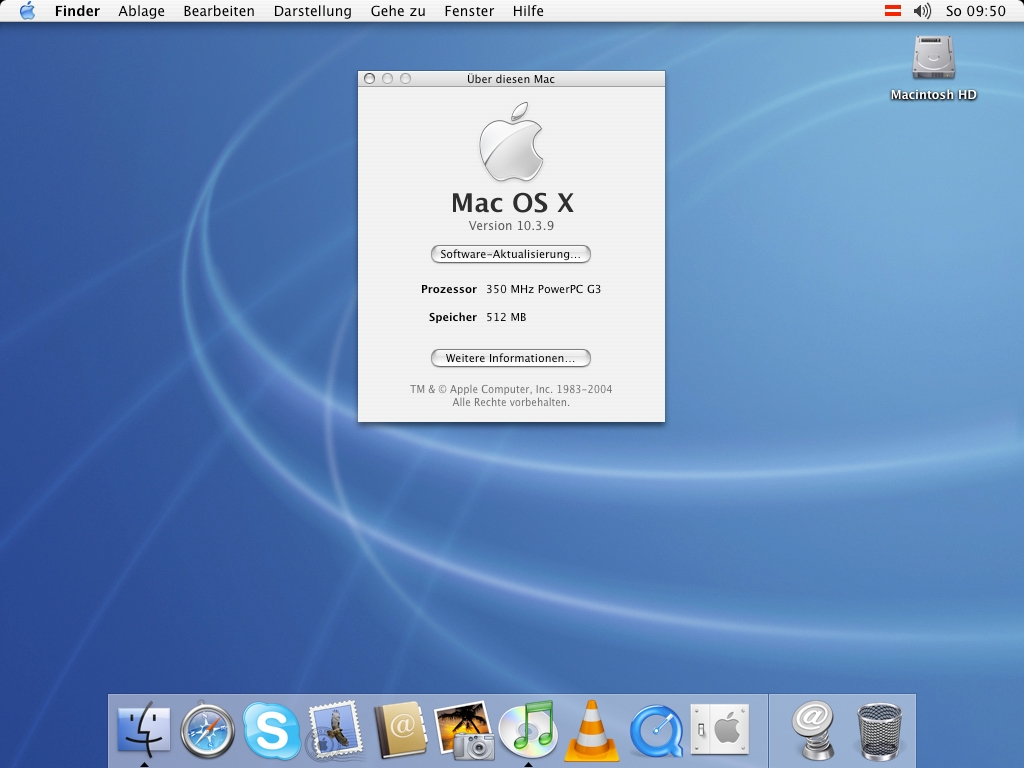The image size is (1024, 768).
Task: Open iTunes from the Dock
Action: (x=527, y=729)
